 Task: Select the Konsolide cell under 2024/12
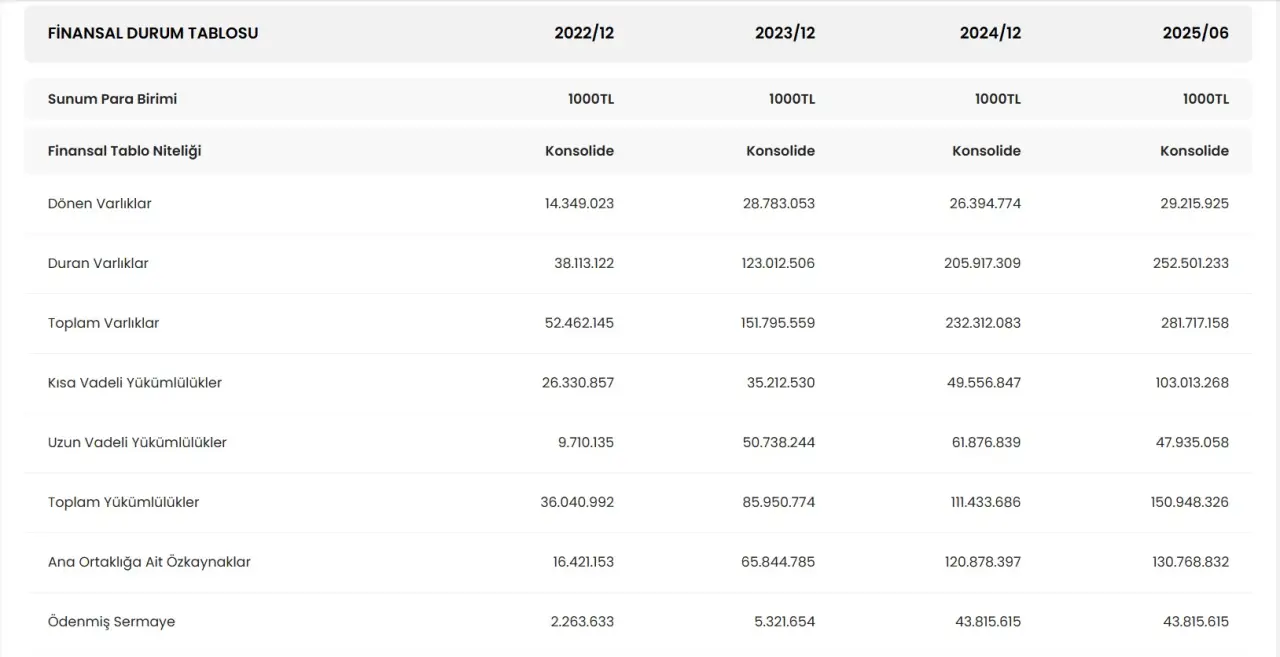tap(986, 151)
